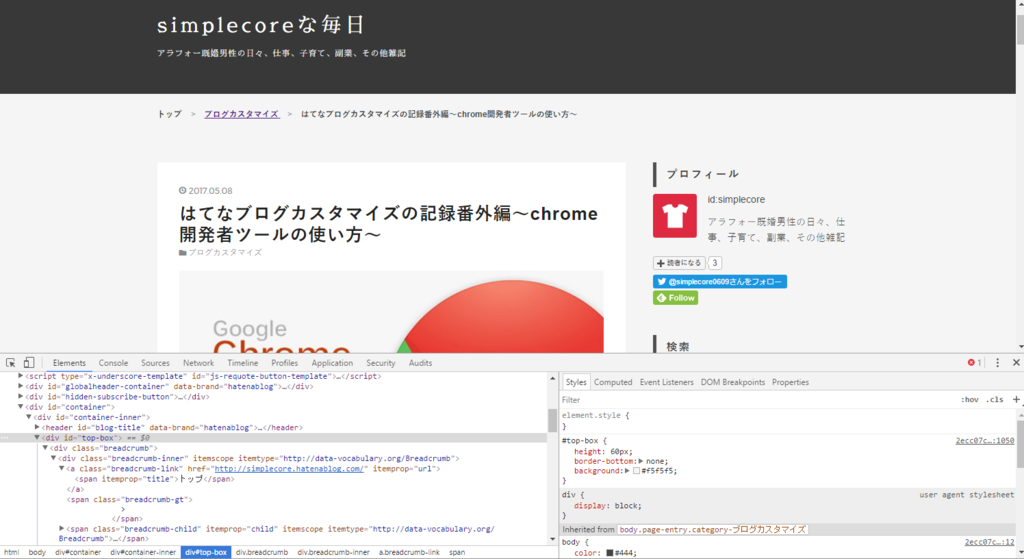Expand the background property triangle
The width and height of the screenshot is (1024, 559).
coord(627,471)
